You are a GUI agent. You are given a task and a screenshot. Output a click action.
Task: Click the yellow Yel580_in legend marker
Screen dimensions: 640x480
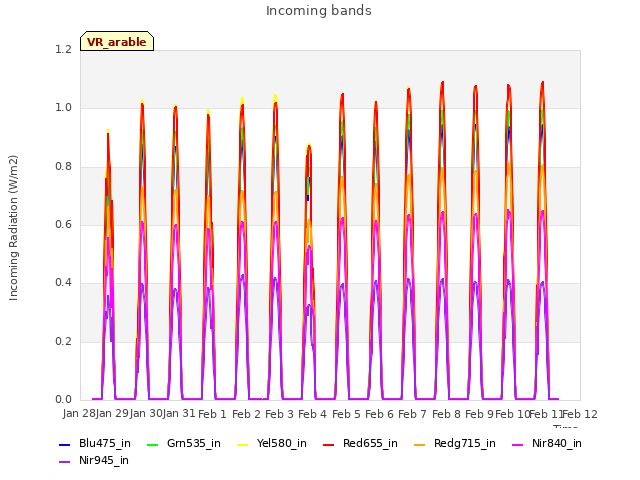[243, 444]
